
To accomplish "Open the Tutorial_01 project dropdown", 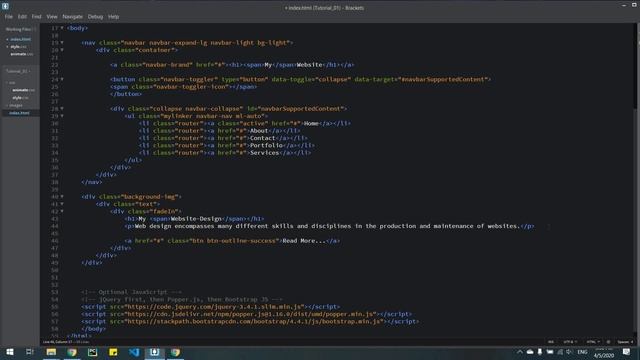I will pos(18,71).
